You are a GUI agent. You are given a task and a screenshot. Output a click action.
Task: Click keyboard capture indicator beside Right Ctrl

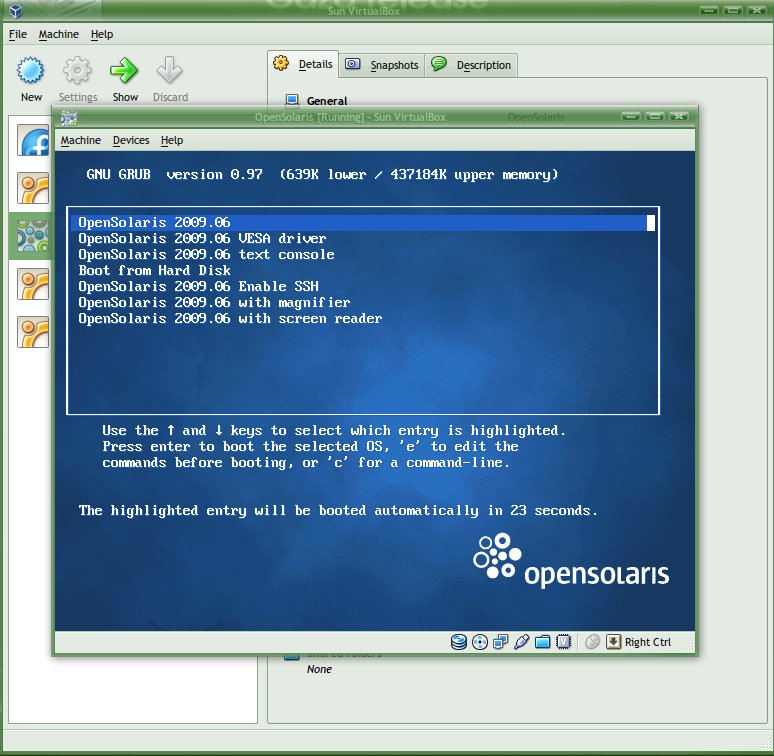[x=613, y=642]
